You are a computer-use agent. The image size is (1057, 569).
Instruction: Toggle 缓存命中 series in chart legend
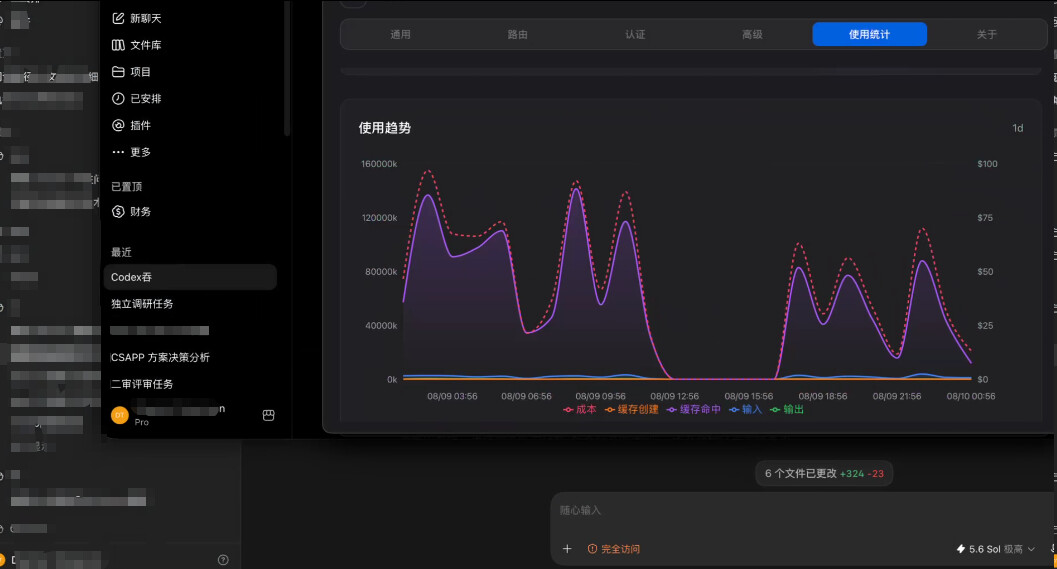point(694,409)
